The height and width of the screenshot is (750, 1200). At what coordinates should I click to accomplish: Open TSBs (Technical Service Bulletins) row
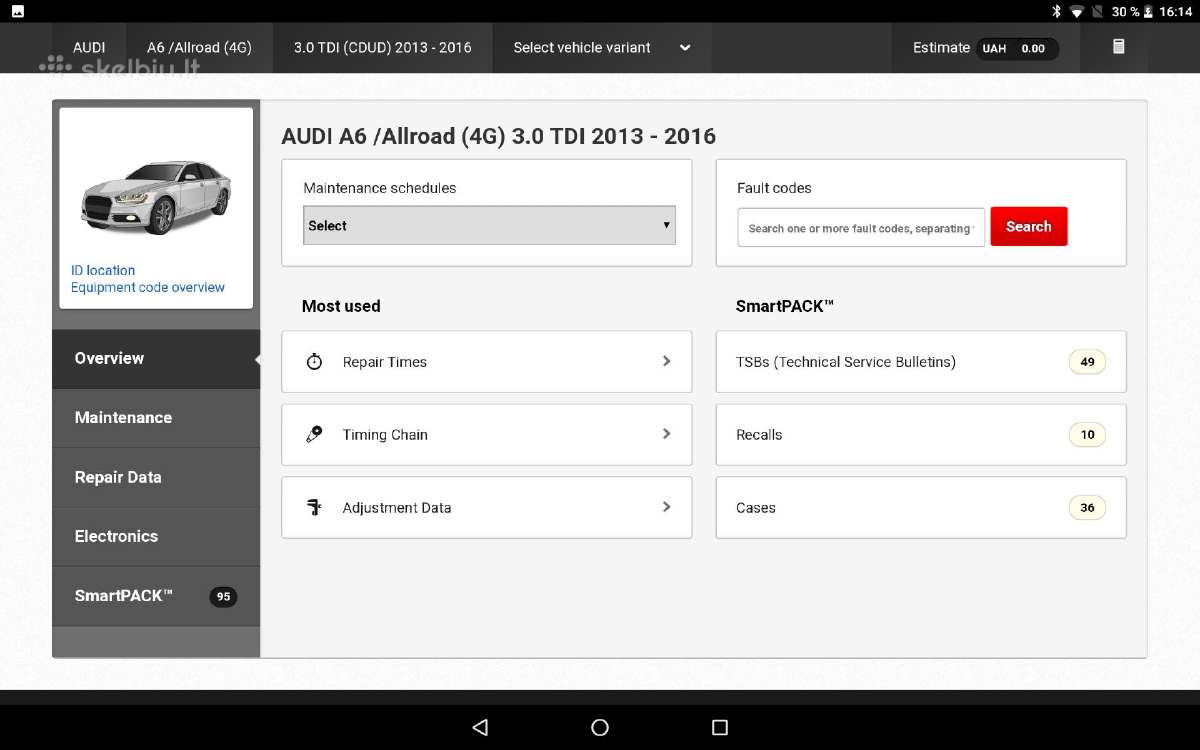(x=921, y=362)
